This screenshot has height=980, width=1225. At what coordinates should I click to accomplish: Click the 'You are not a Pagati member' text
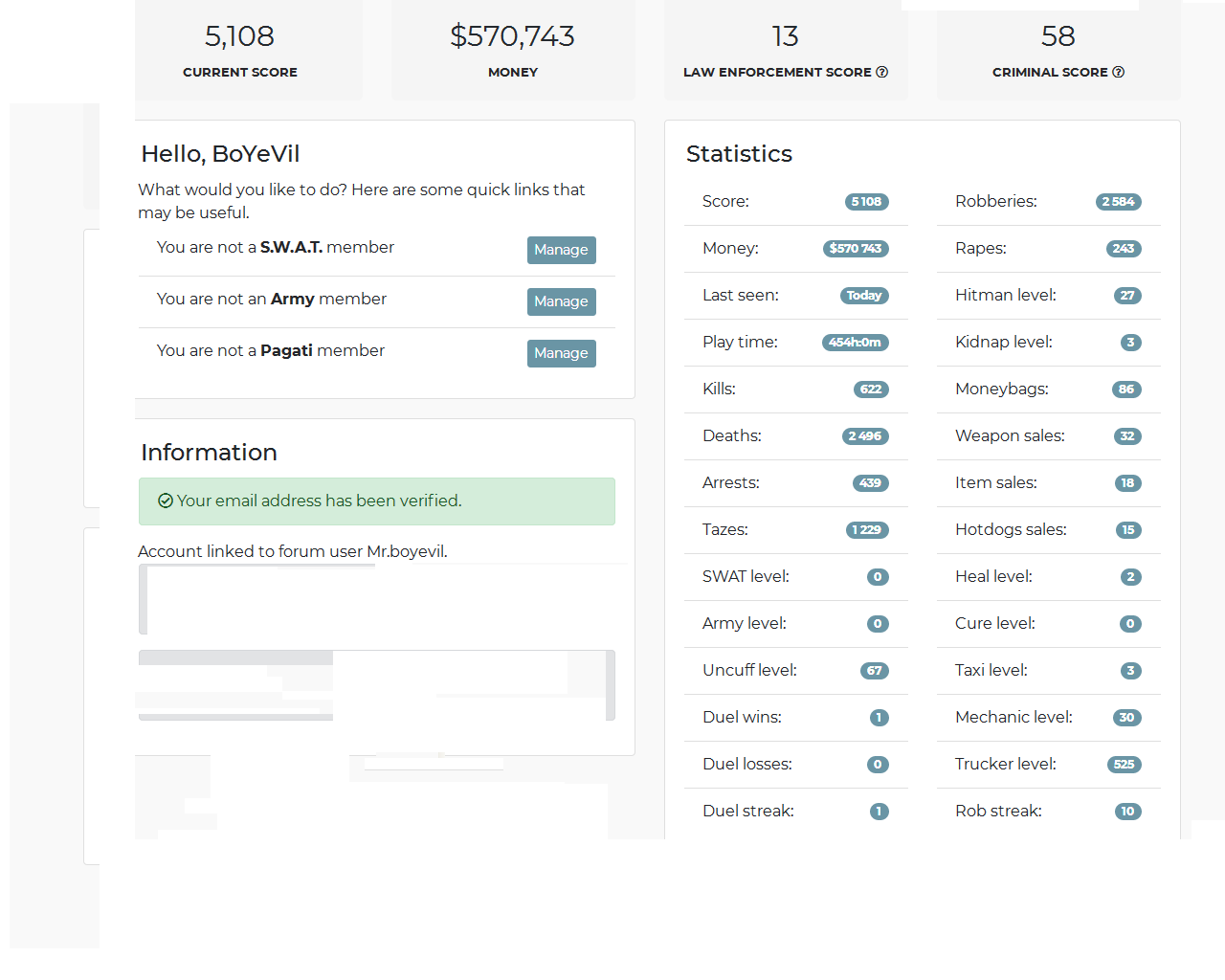[x=271, y=350]
